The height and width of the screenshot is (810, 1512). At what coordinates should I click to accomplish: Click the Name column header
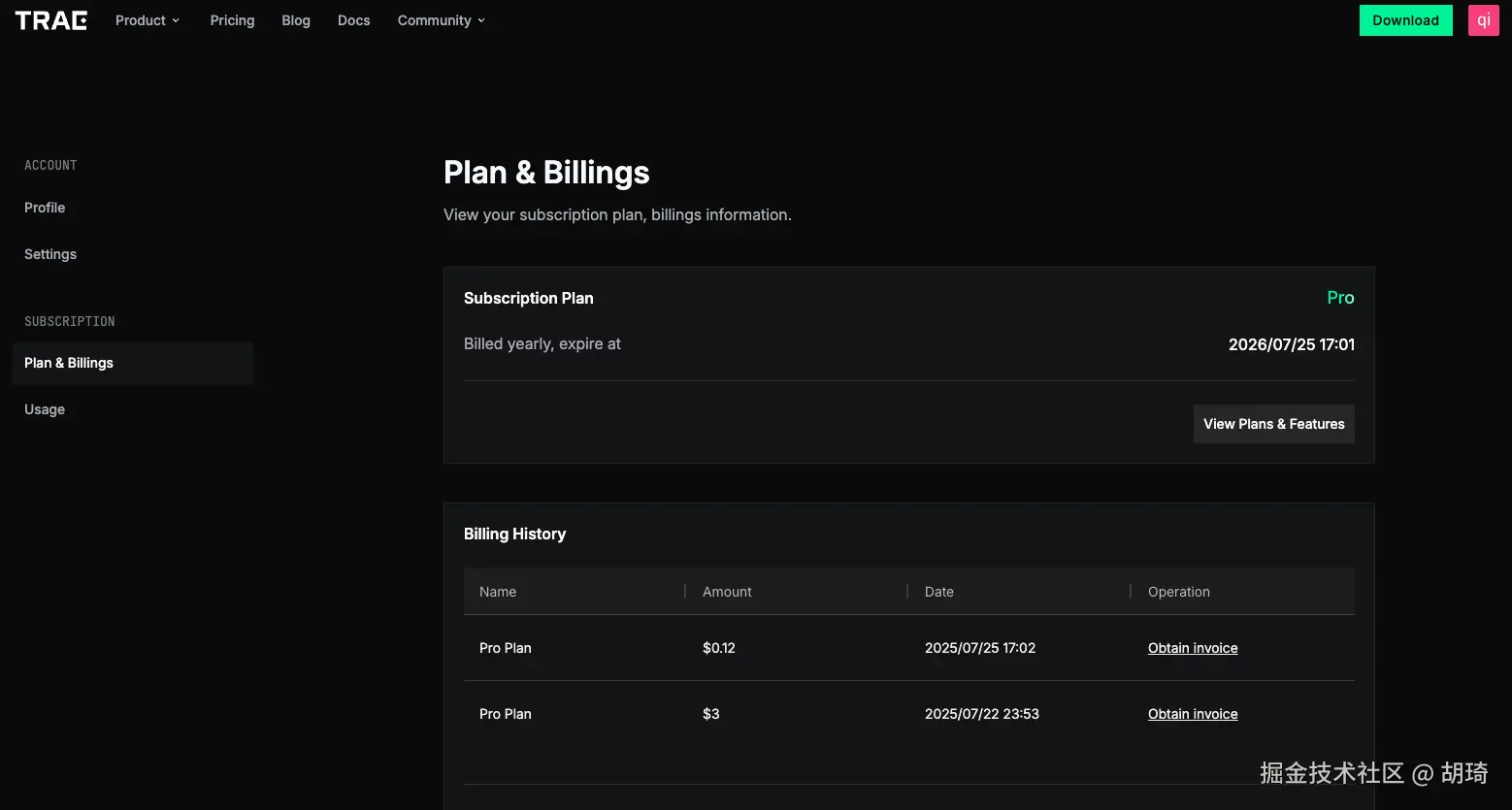[498, 592]
